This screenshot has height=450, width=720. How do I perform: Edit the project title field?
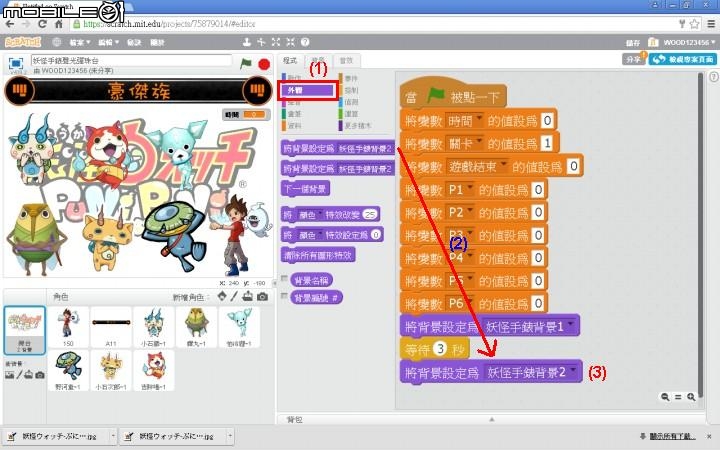[131, 60]
